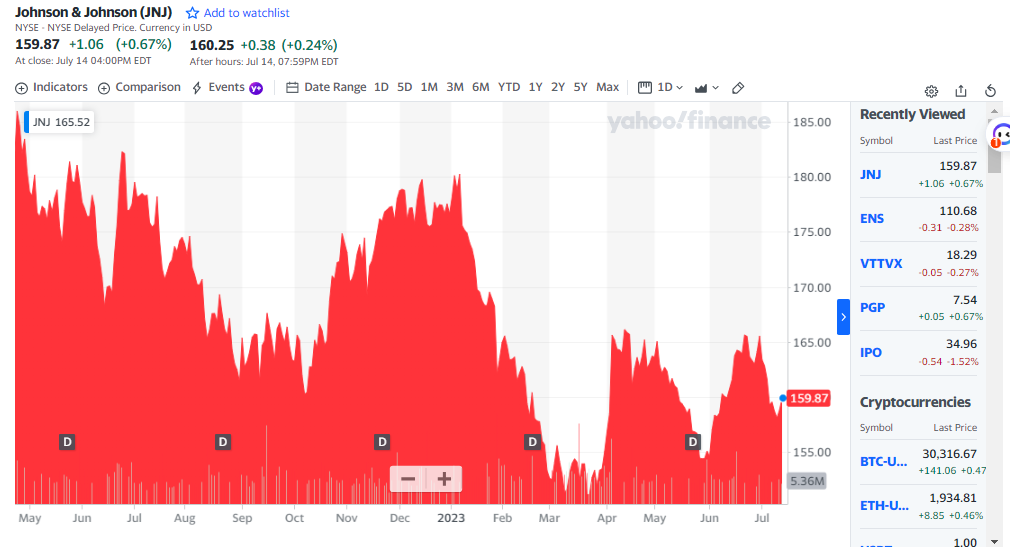Click the Comparison label
This screenshot has width=1010, height=547.
coord(148,87)
